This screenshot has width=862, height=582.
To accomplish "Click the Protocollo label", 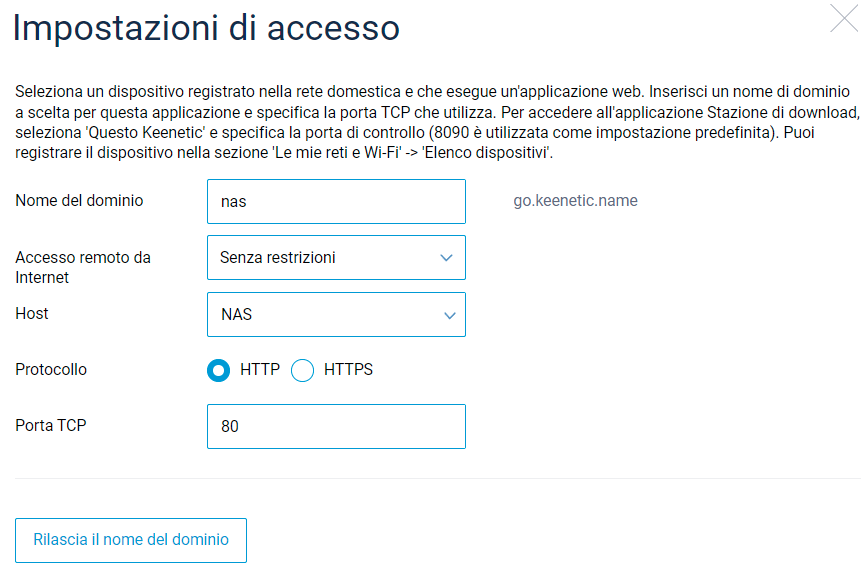I will coord(51,369).
